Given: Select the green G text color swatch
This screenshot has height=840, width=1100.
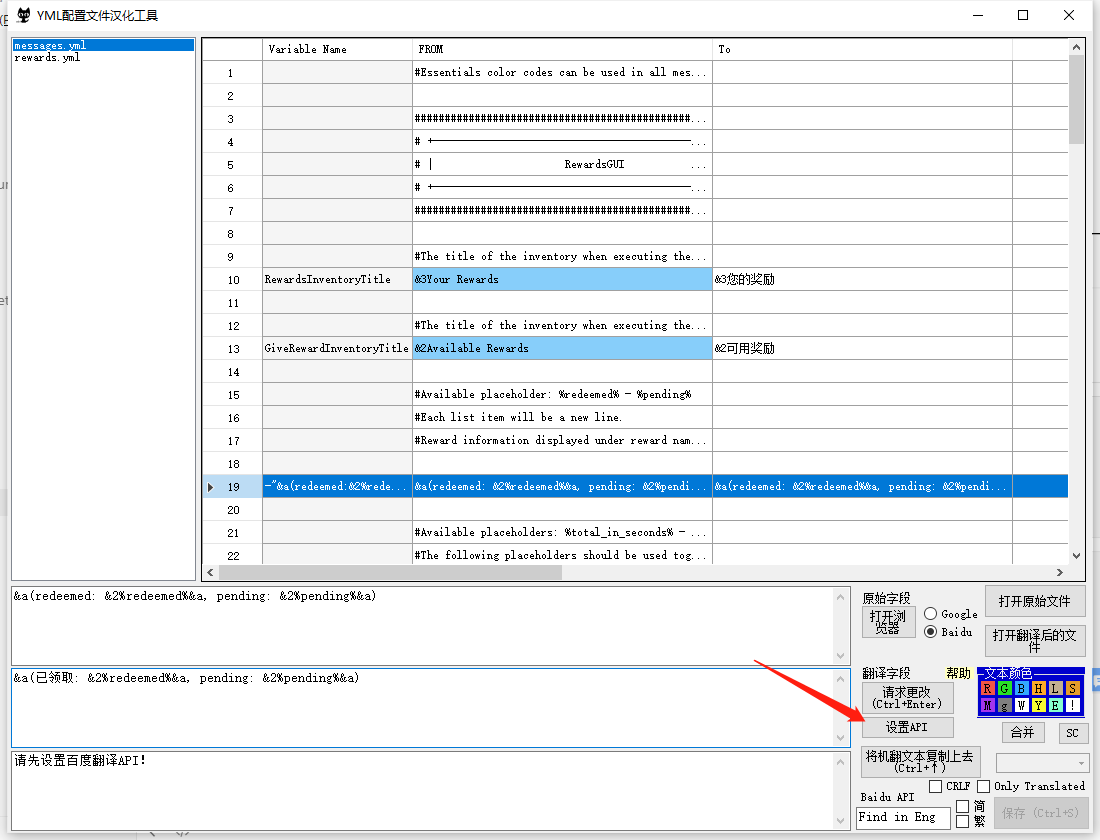Looking at the screenshot, I should pyautogui.click(x=1005, y=688).
